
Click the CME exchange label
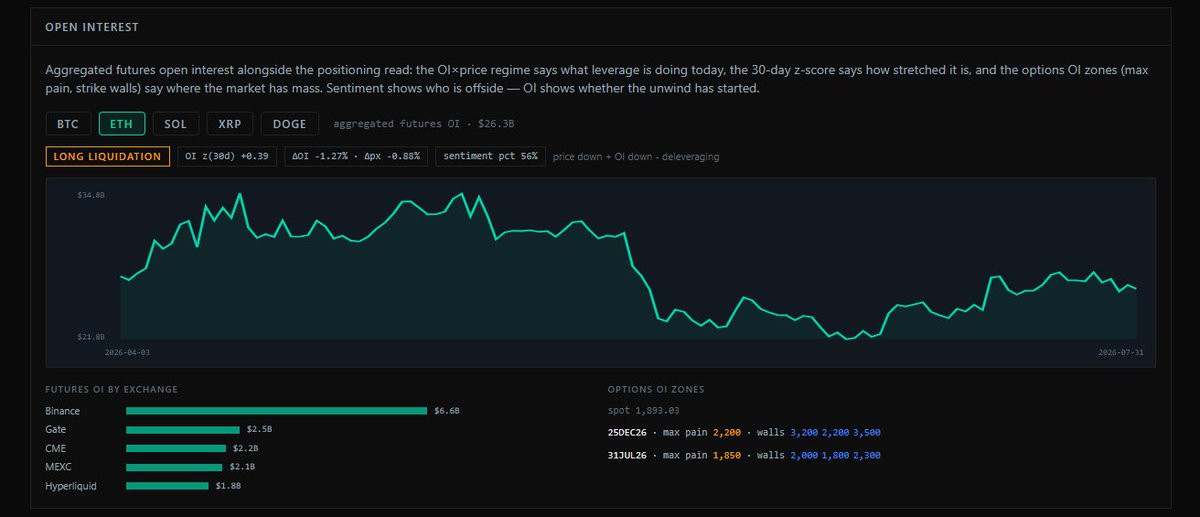click(x=56, y=448)
